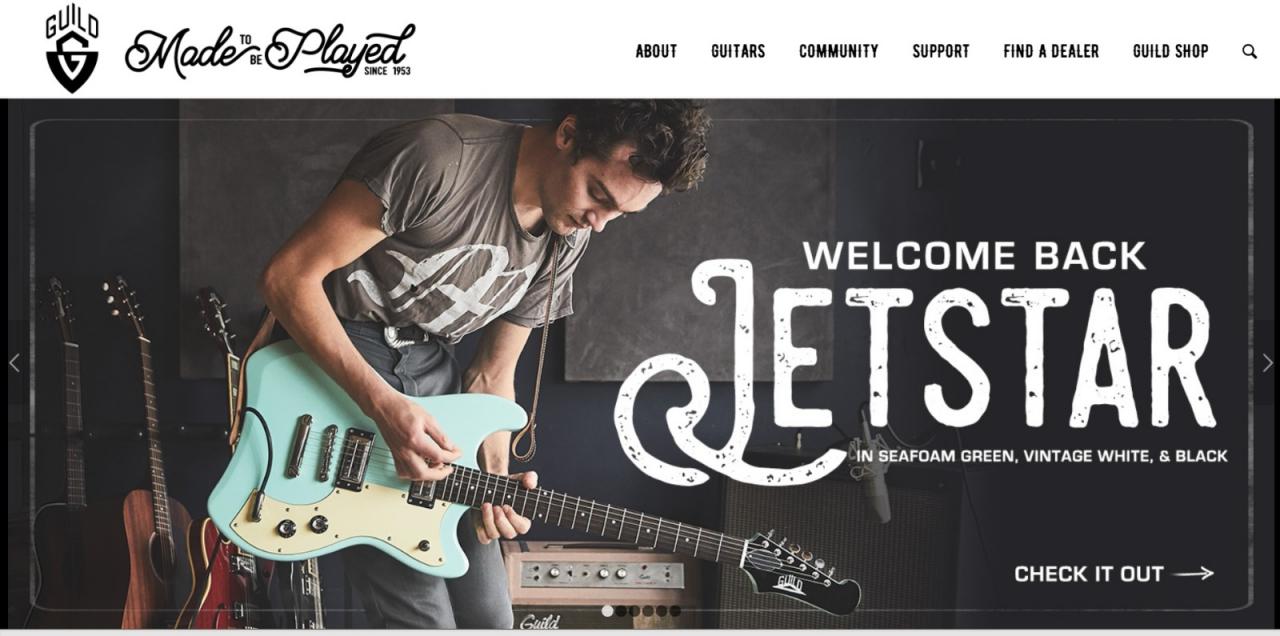This screenshot has width=1280, height=636.
Task: Jump to the last carousel dot
Action: point(675,611)
